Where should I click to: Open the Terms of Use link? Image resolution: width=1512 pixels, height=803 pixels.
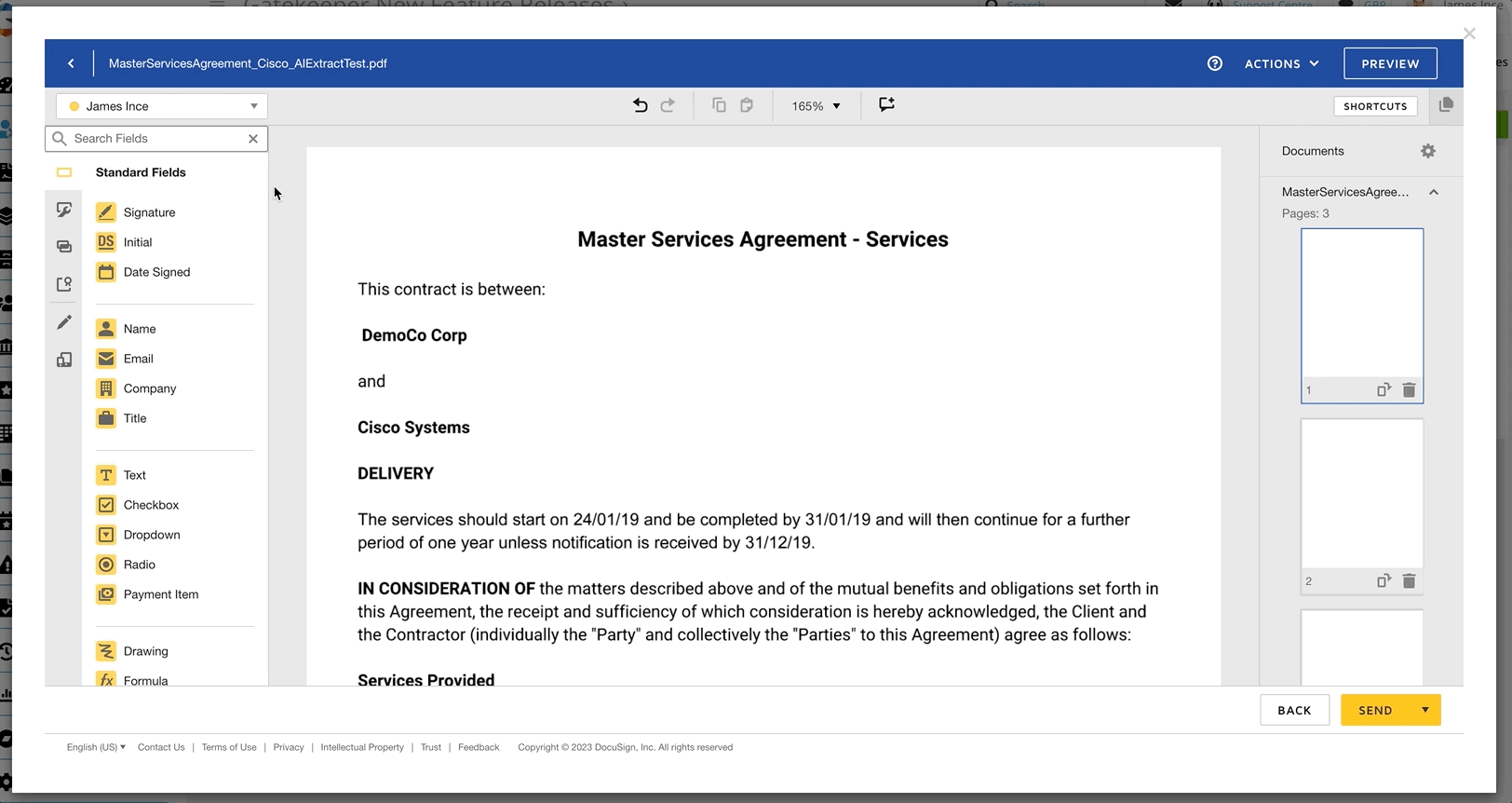[229, 747]
